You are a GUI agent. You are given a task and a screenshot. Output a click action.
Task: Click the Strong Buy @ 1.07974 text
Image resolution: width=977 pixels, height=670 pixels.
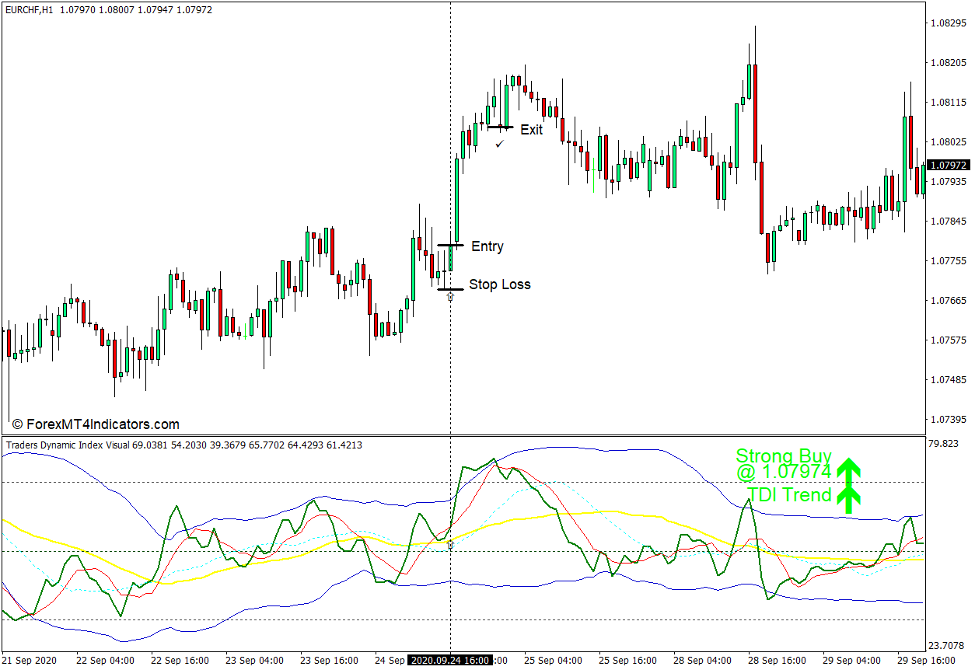784,463
